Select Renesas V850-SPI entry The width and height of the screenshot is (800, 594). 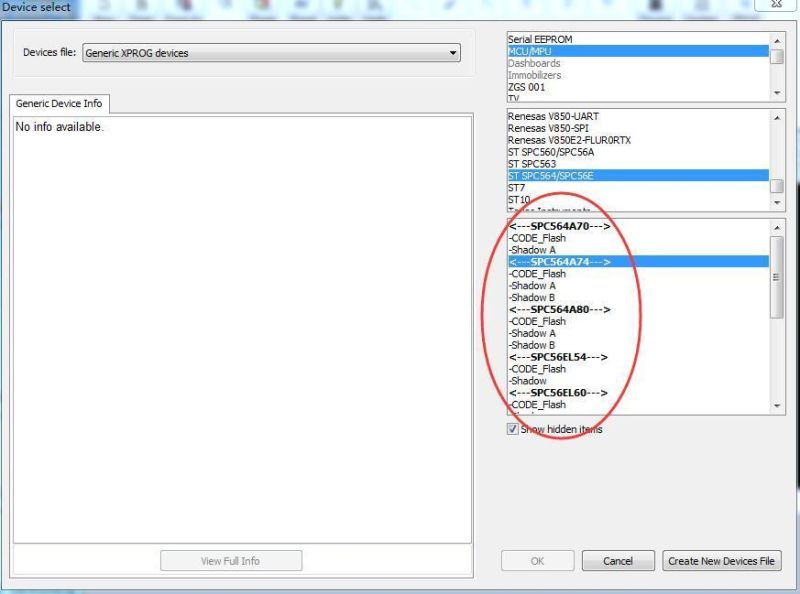click(x=638, y=128)
